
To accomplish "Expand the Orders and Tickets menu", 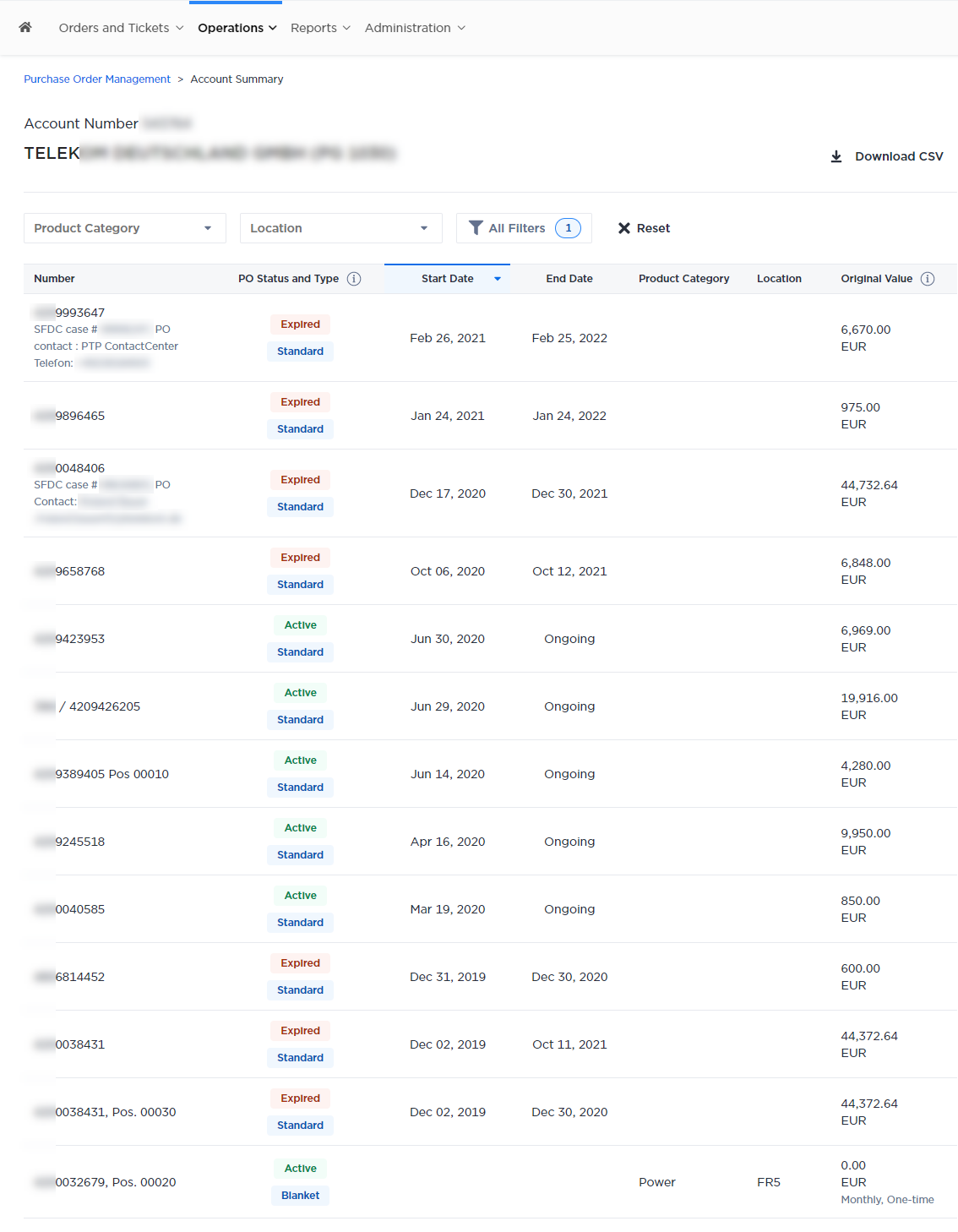I will (x=121, y=28).
